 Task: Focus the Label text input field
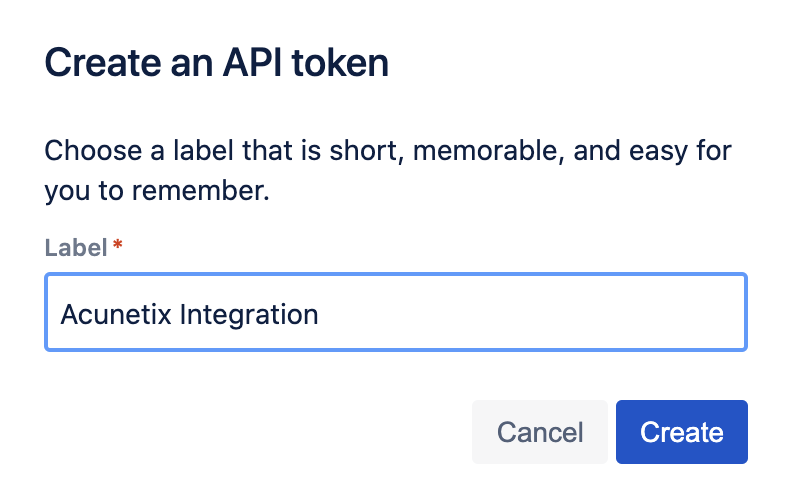pos(396,312)
